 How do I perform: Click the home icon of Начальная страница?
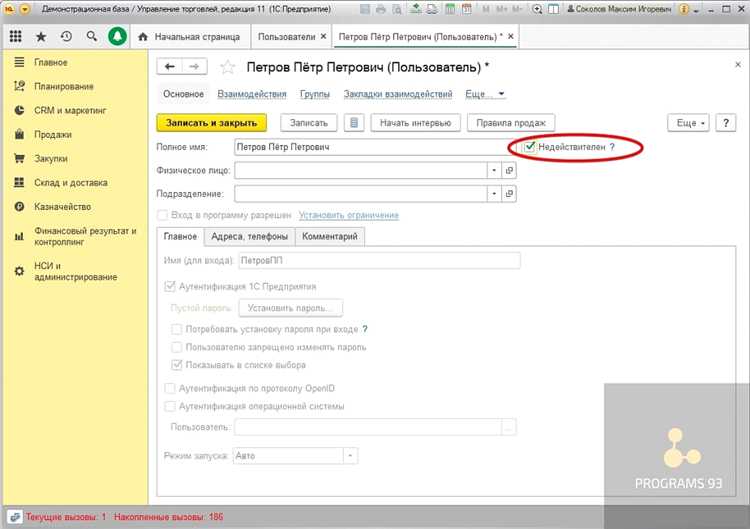[143, 37]
